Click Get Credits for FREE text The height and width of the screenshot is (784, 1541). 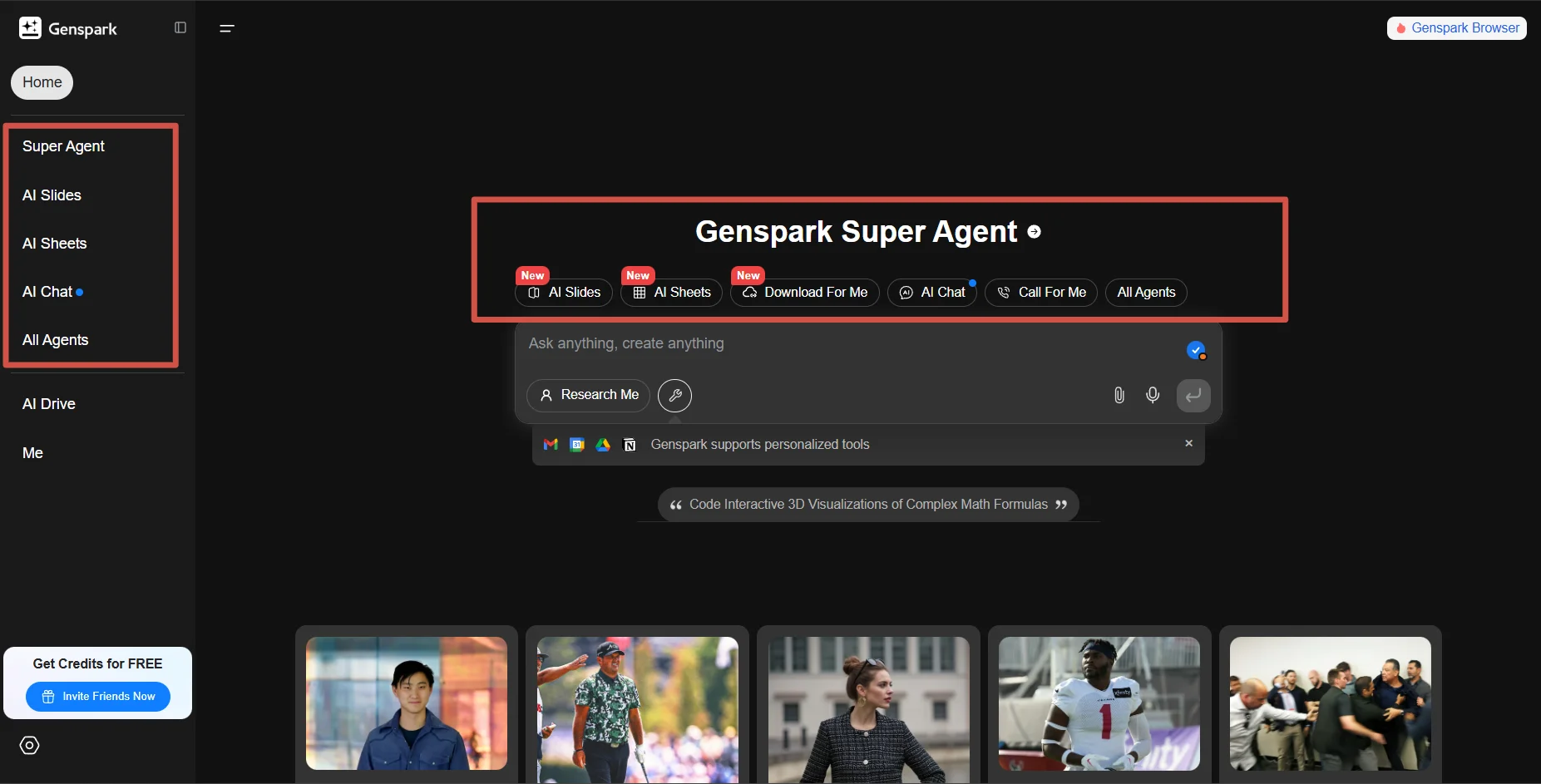pyautogui.click(x=97, y=663)
